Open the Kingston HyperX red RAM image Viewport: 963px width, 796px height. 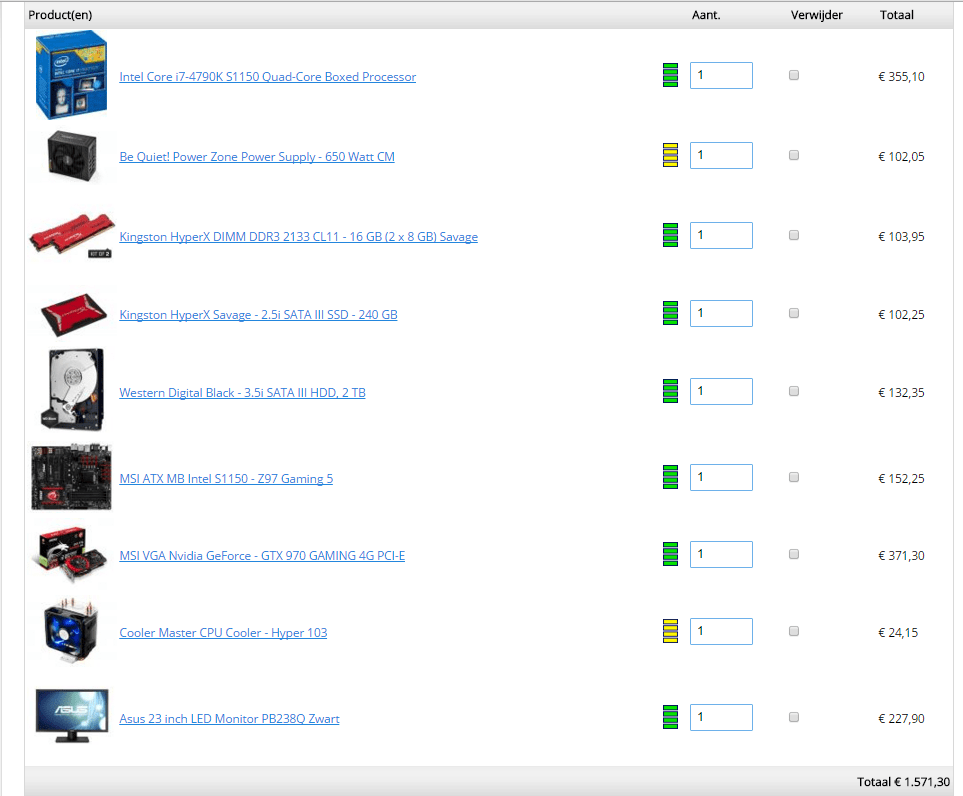[71, 235]
